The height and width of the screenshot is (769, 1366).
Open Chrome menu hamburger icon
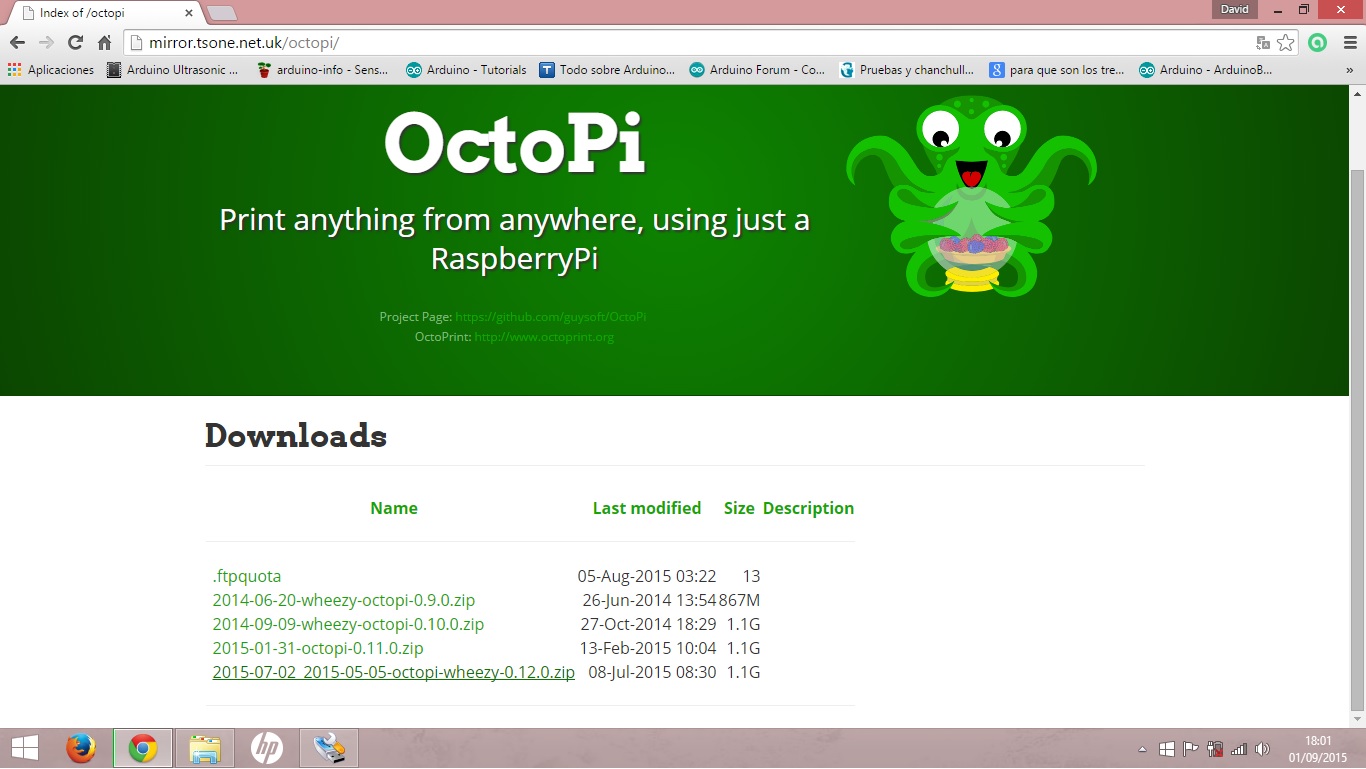(1348, 43)
